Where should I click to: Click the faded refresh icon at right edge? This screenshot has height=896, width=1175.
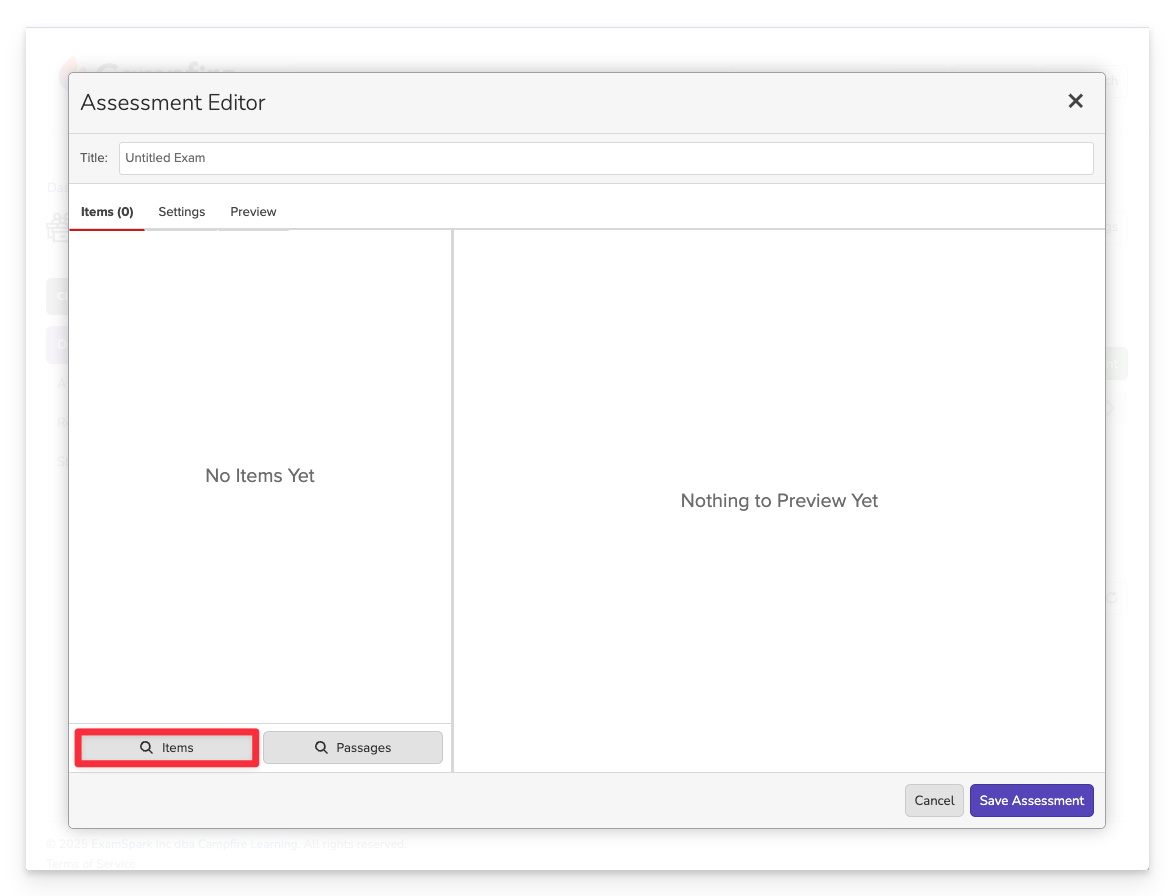coord(1111,598)
